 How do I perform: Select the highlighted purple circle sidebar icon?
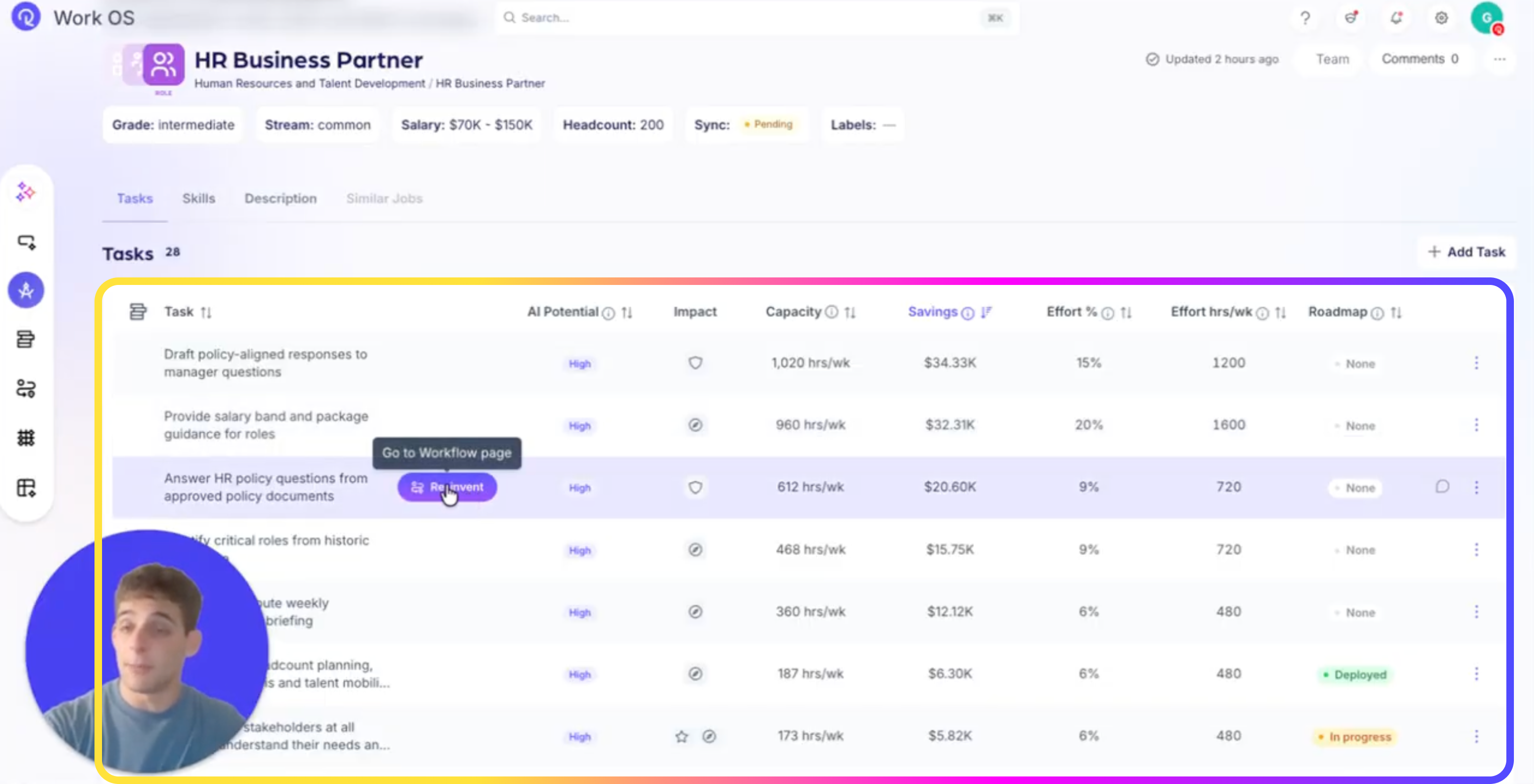pyautogui.click(x=26, y=290)
